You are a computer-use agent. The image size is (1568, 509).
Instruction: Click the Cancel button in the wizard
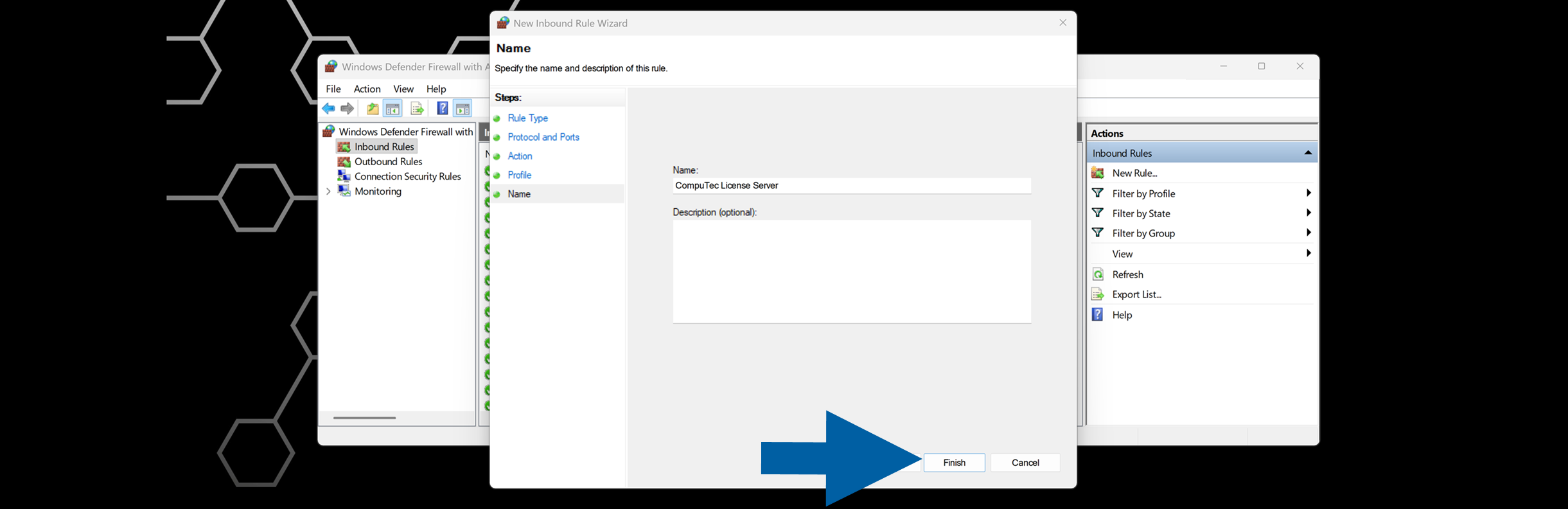(x=1025, y=463)
